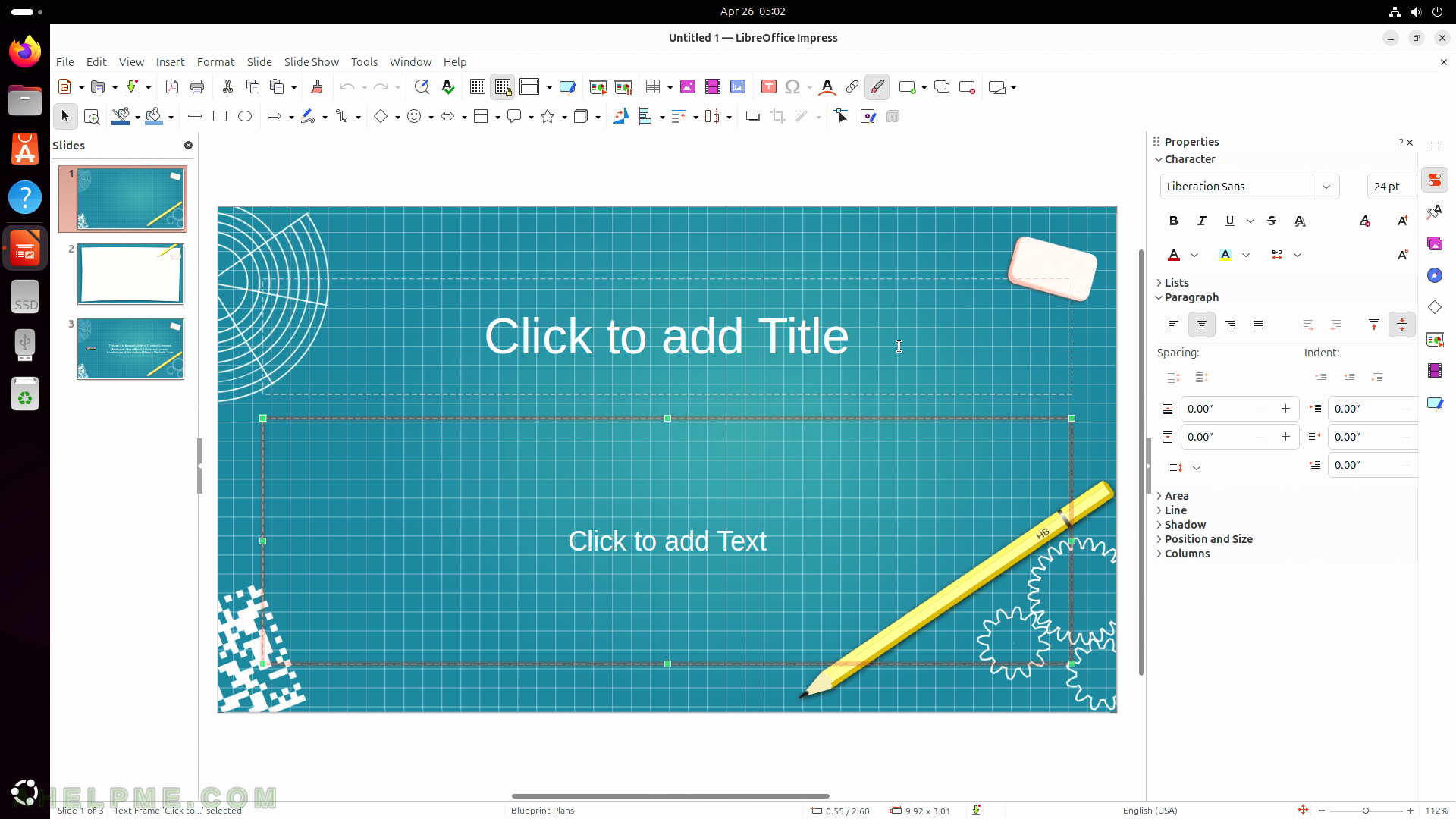Click the font size 24 pt field
Image resolution: width=1456 pixels, height=819 pixels.
coord(1391,187)
